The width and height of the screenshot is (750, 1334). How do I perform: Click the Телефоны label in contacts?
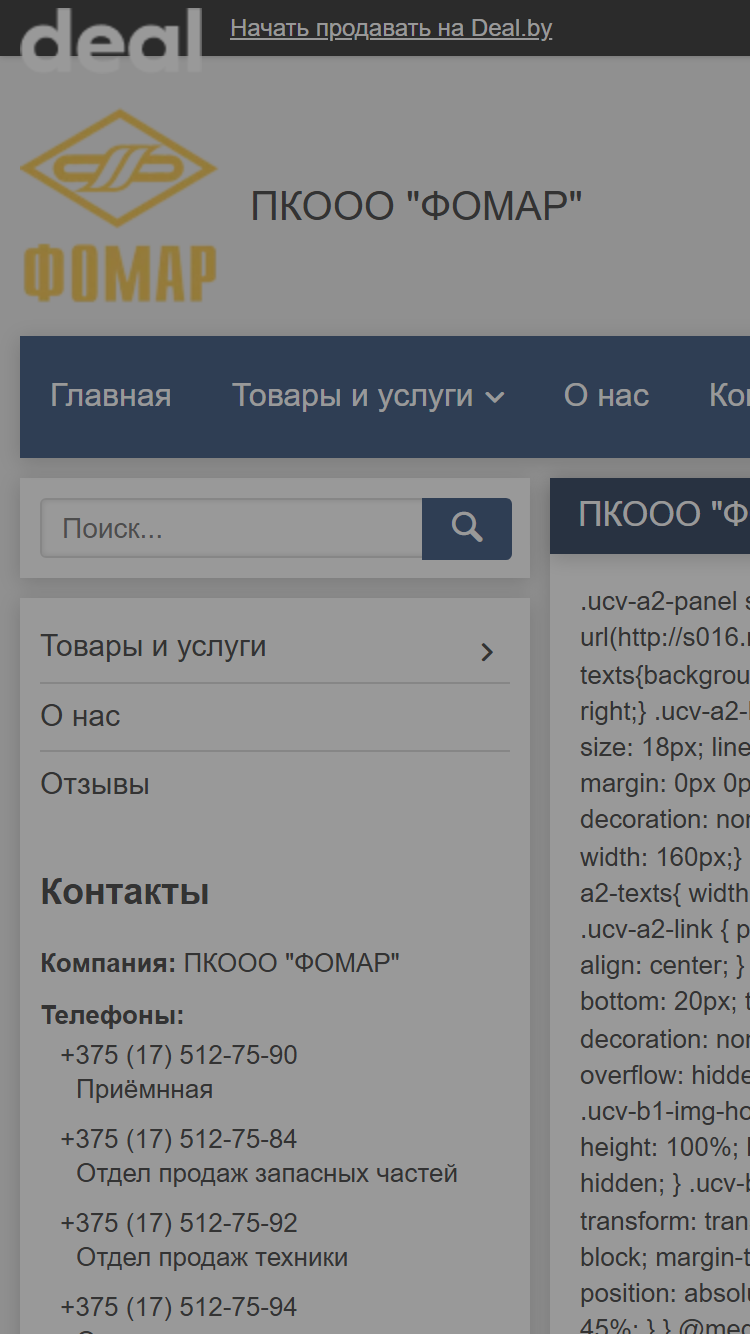pyautogui.click(x=113, y=1016)
